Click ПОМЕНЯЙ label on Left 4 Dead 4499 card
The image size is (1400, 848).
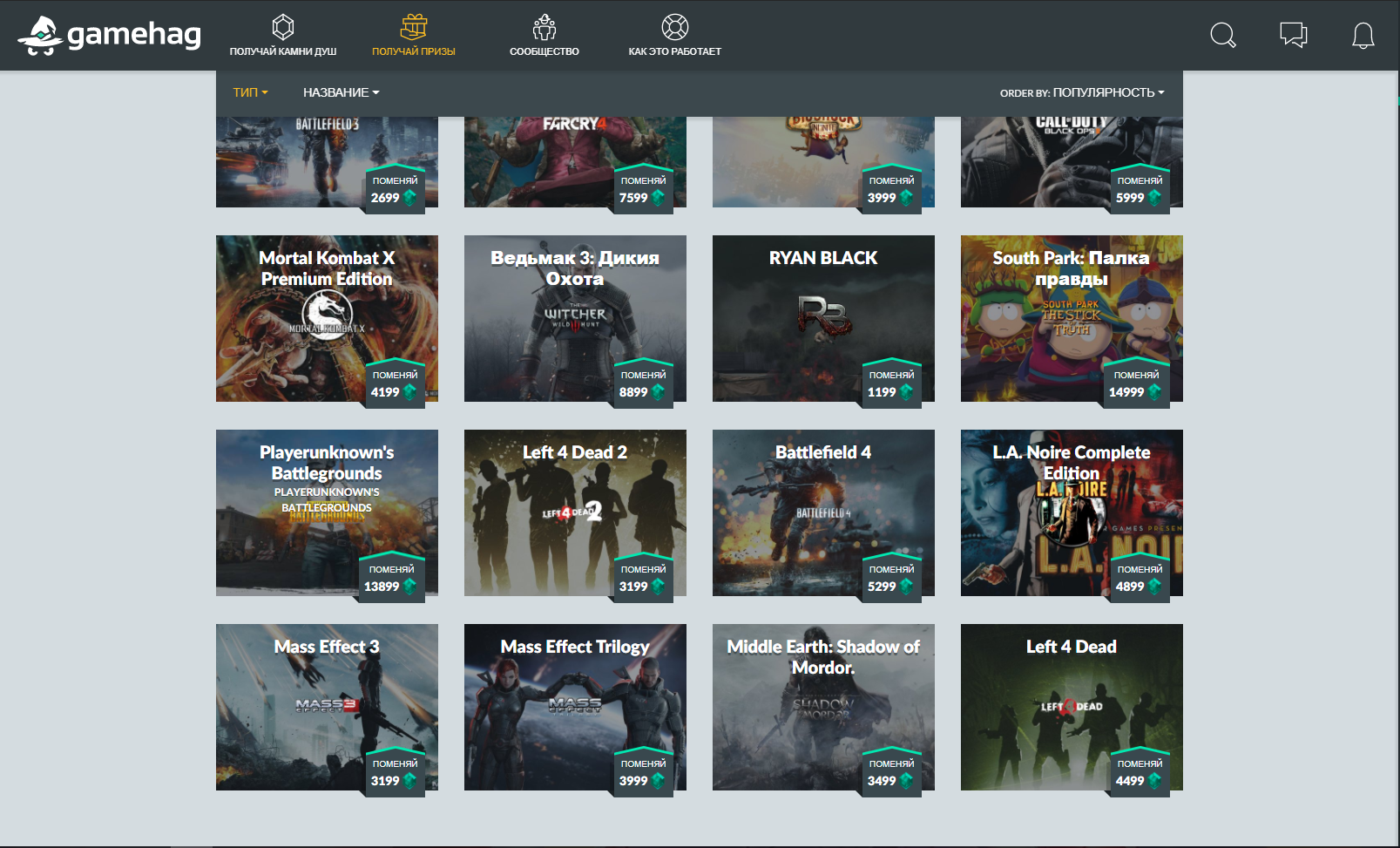1140,763
